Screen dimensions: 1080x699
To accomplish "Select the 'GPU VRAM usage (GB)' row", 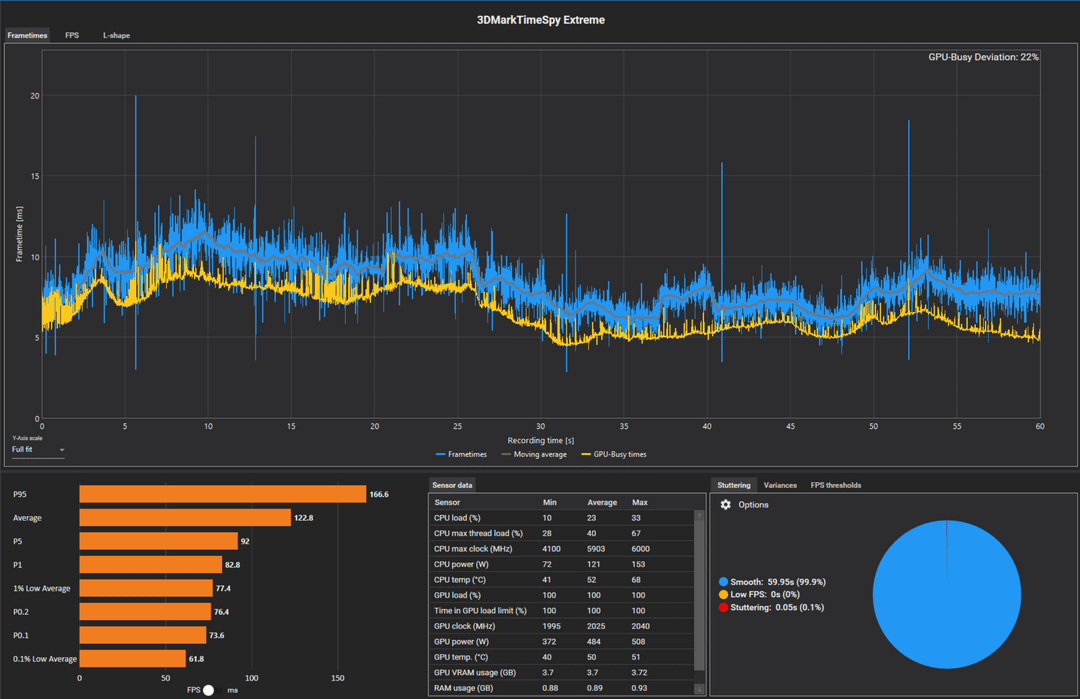I will (562, 673).
